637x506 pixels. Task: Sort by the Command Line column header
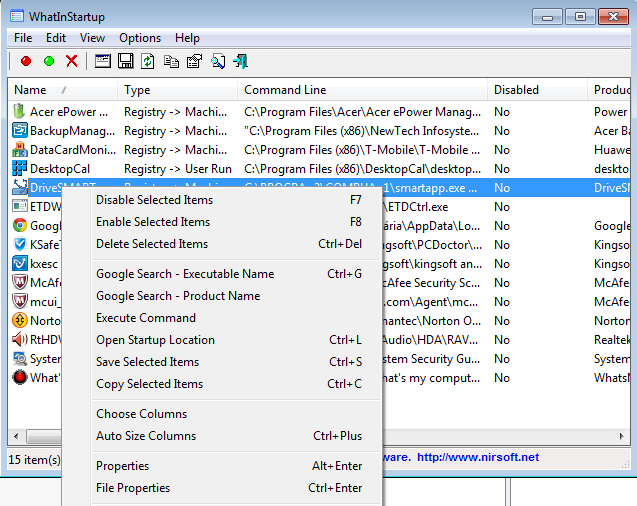(x=362, y=90)
